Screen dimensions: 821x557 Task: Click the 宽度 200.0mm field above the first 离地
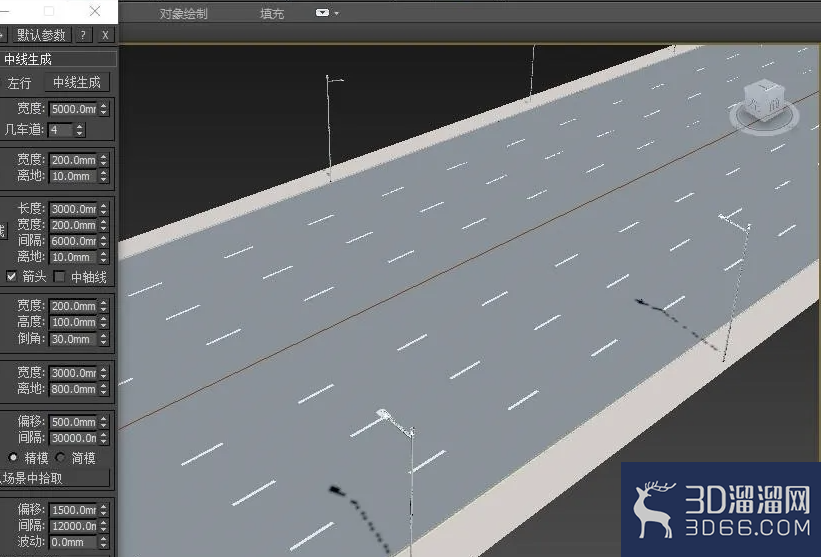74,160
